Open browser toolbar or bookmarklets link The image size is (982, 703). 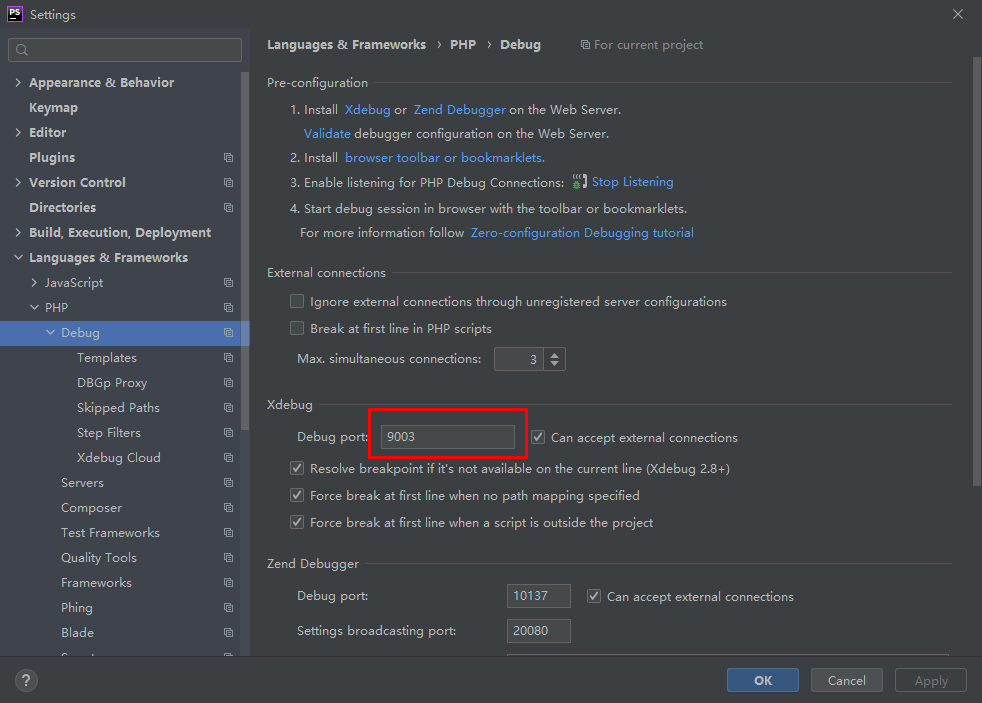(x=445, y=158)
